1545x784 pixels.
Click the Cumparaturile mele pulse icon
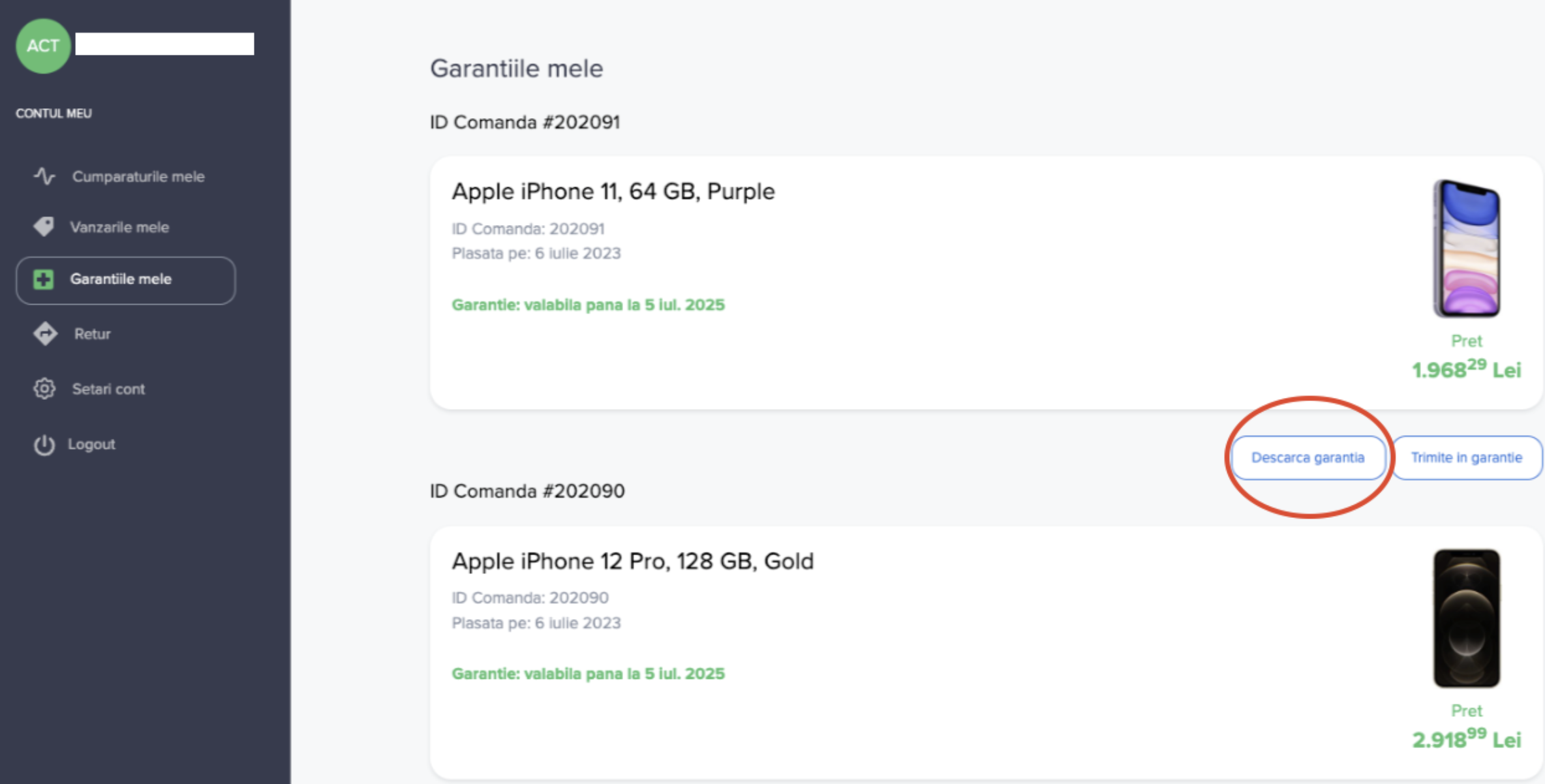[44, 176]
